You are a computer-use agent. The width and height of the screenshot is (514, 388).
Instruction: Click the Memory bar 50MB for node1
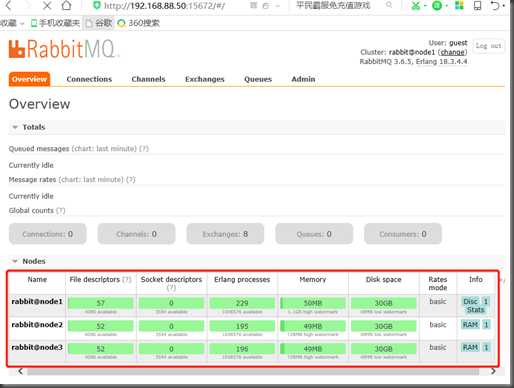click(x=313, y=303)
